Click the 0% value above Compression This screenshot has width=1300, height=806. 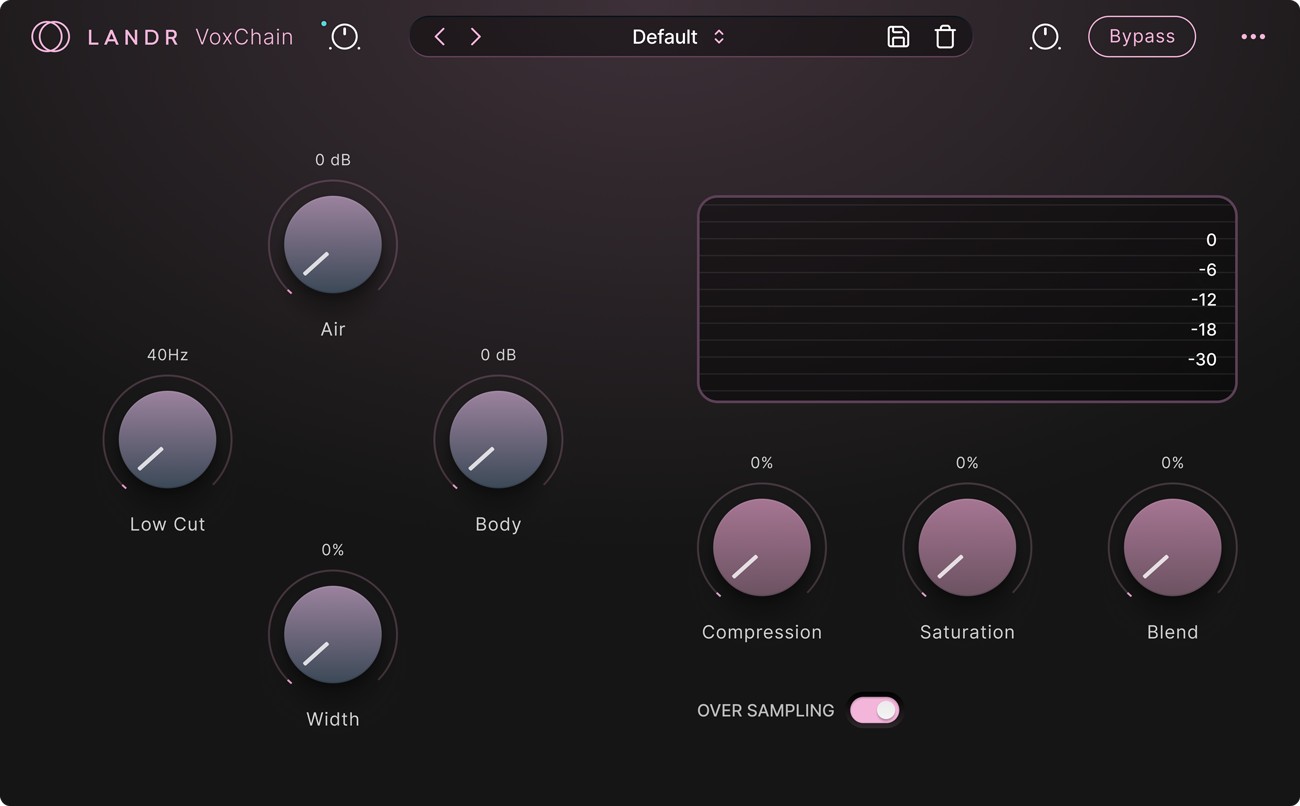pos(762,463)
